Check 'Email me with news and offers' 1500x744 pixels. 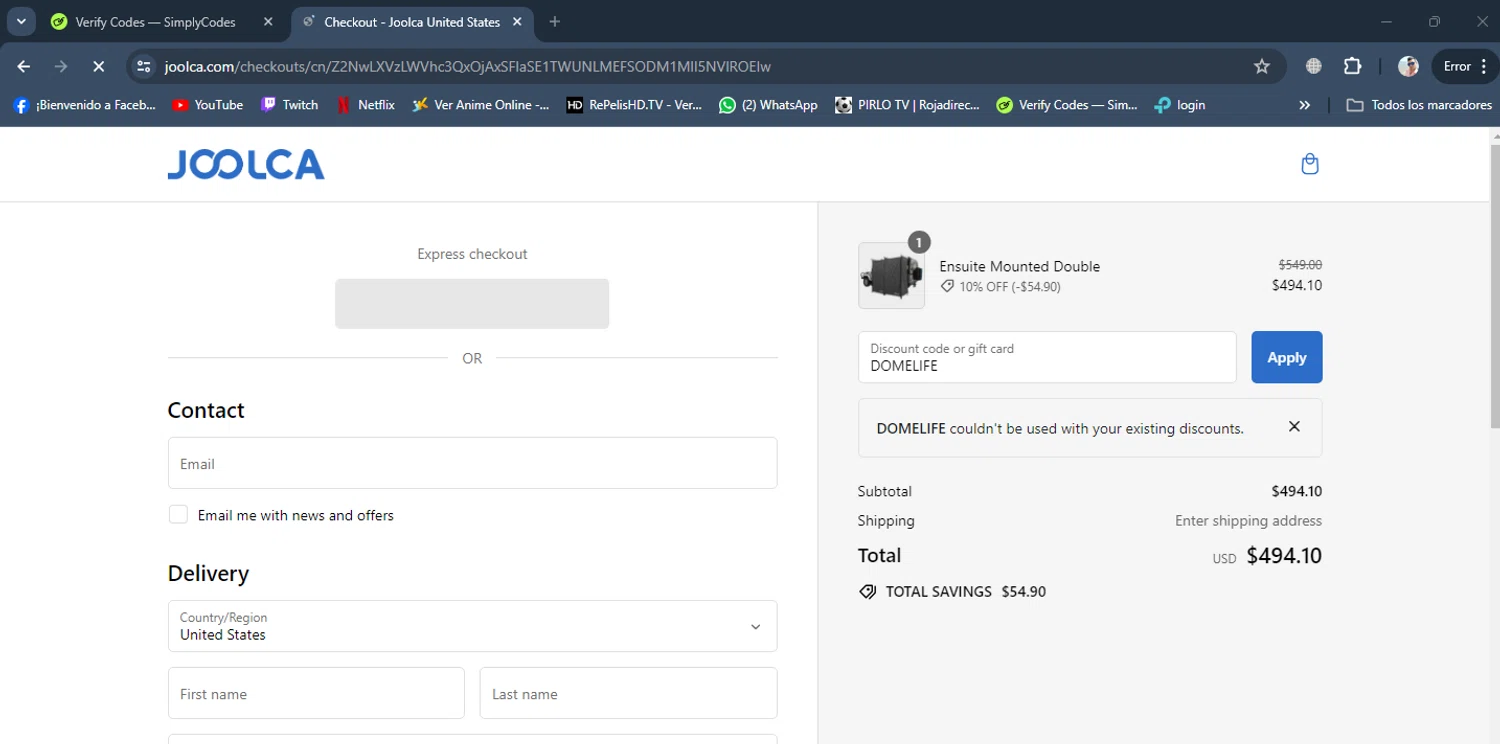coord(178,515)
